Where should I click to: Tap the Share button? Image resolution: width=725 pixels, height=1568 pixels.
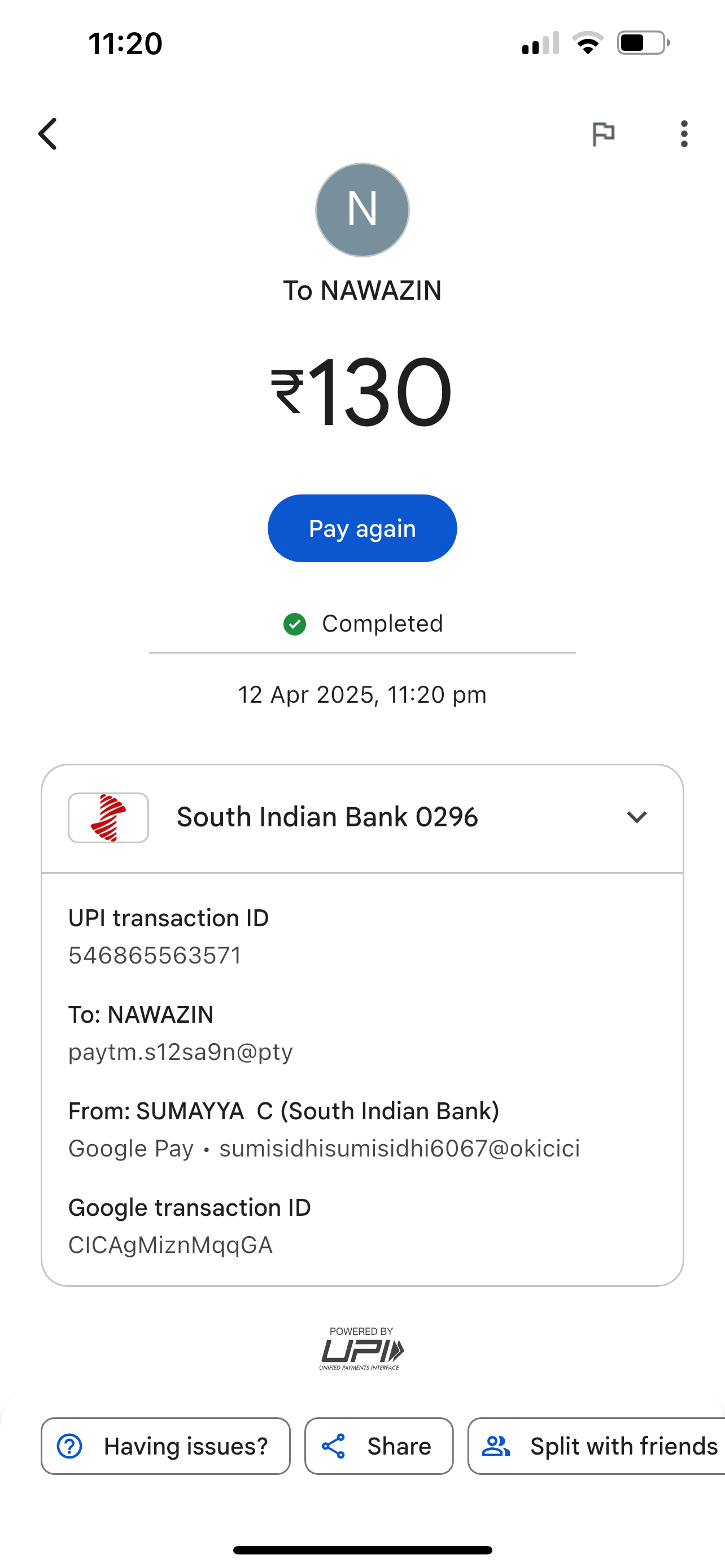tap(379, 1446)
